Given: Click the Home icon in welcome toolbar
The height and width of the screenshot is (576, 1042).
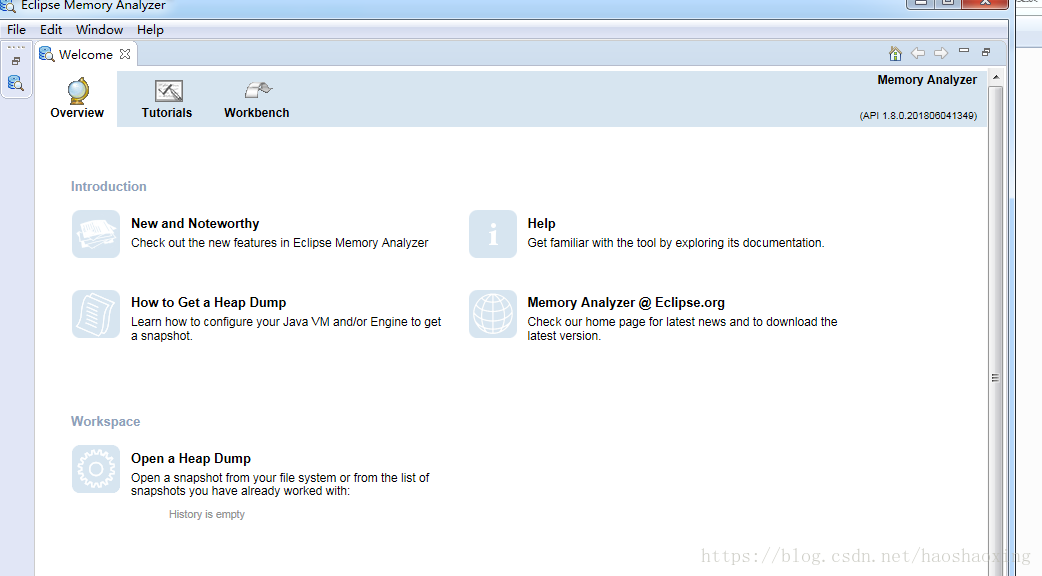Looking at the screenshot, I should point(895,53).
